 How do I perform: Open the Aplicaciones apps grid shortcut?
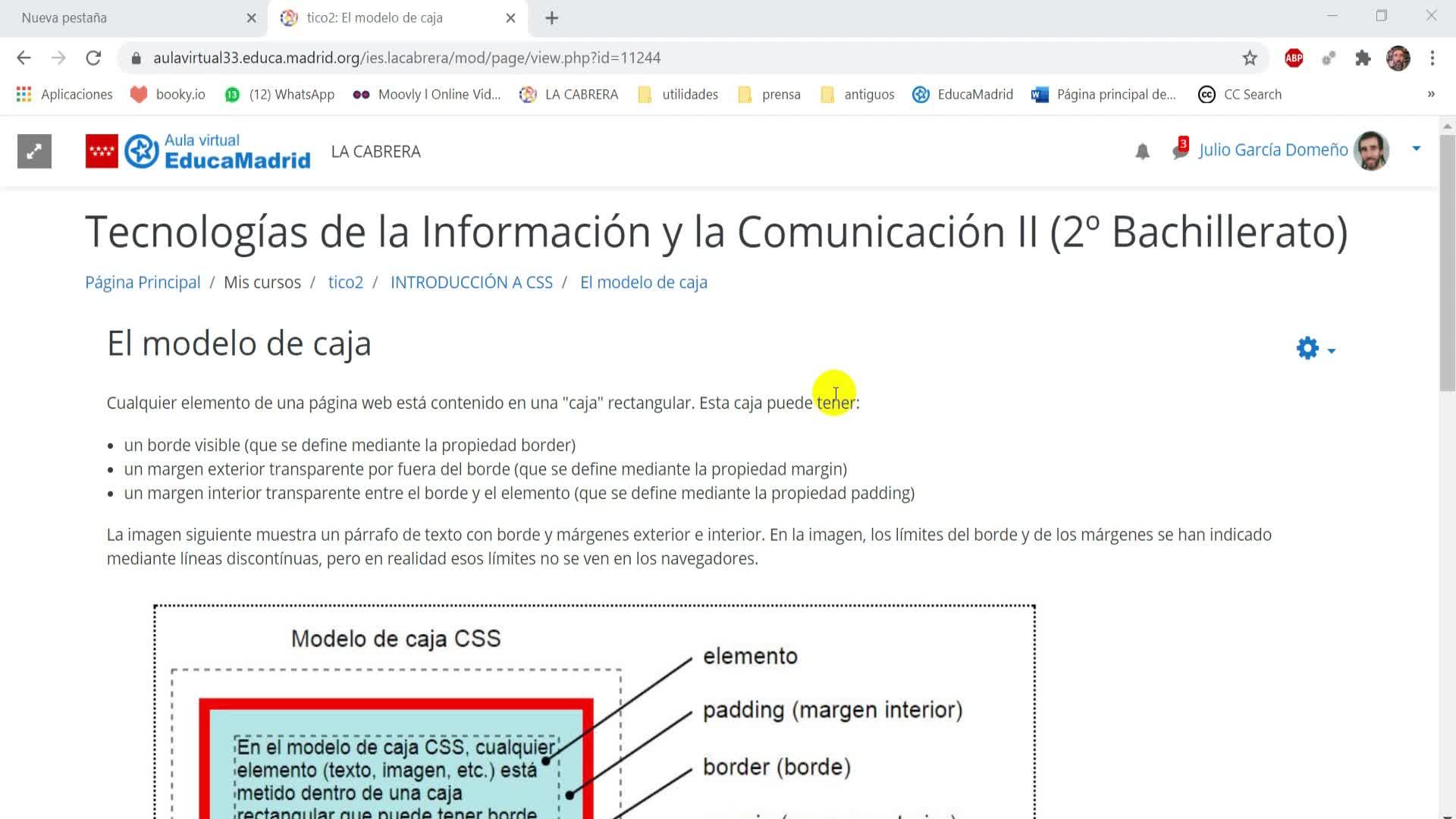pyautogui.click(x=64, y=94)
